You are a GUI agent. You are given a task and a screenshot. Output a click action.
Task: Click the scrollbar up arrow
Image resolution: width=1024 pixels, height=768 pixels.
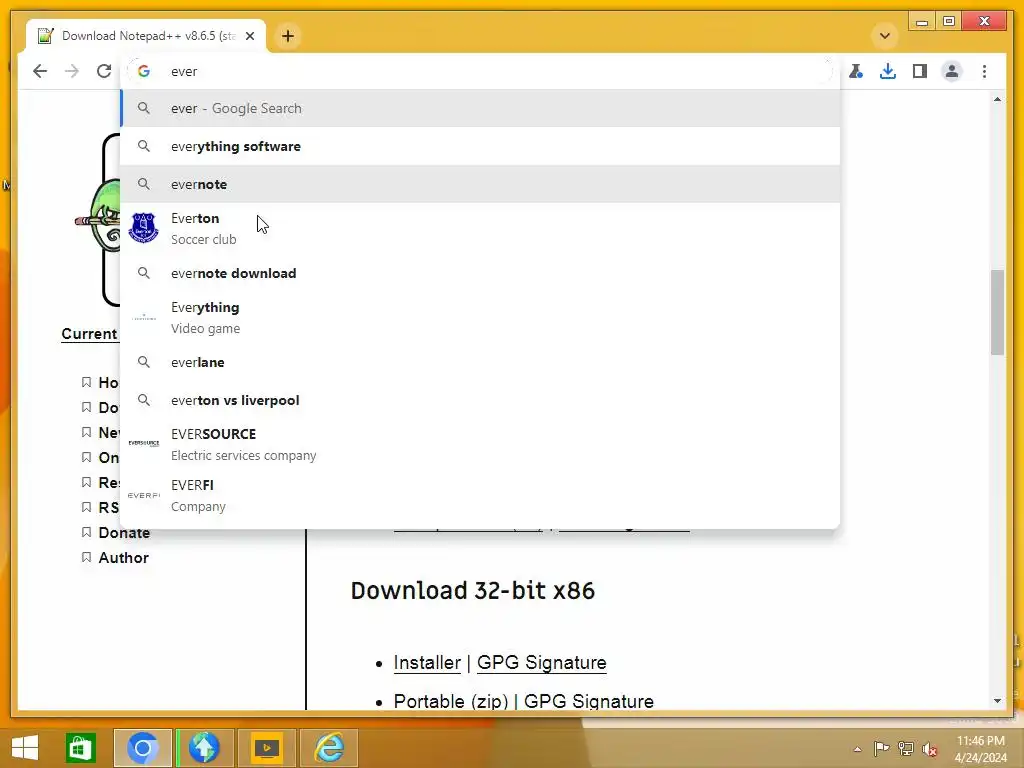pyautogui.click(x=997, y=99)
